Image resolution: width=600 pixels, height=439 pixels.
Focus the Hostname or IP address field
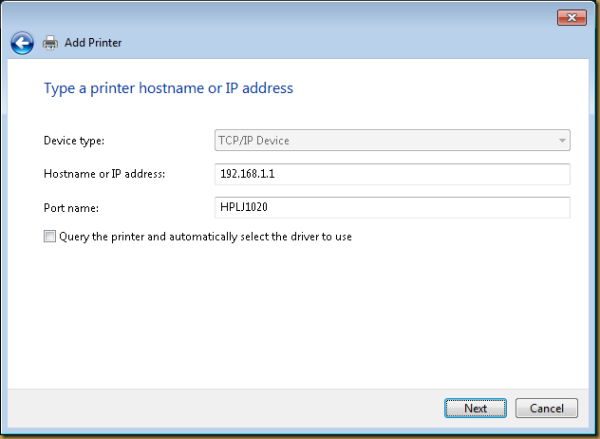tap(392, 174)
